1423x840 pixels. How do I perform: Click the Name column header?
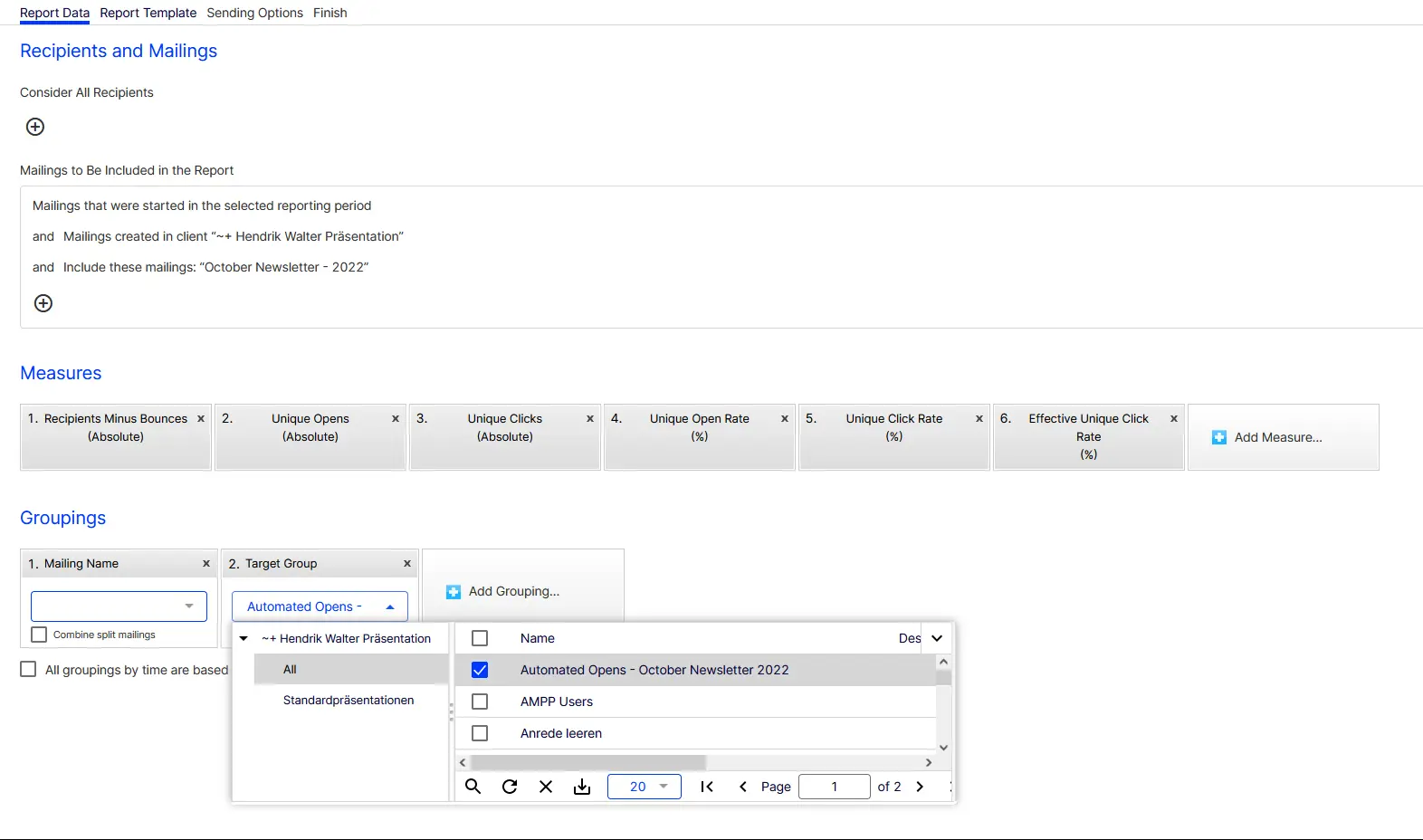[538, 638]
